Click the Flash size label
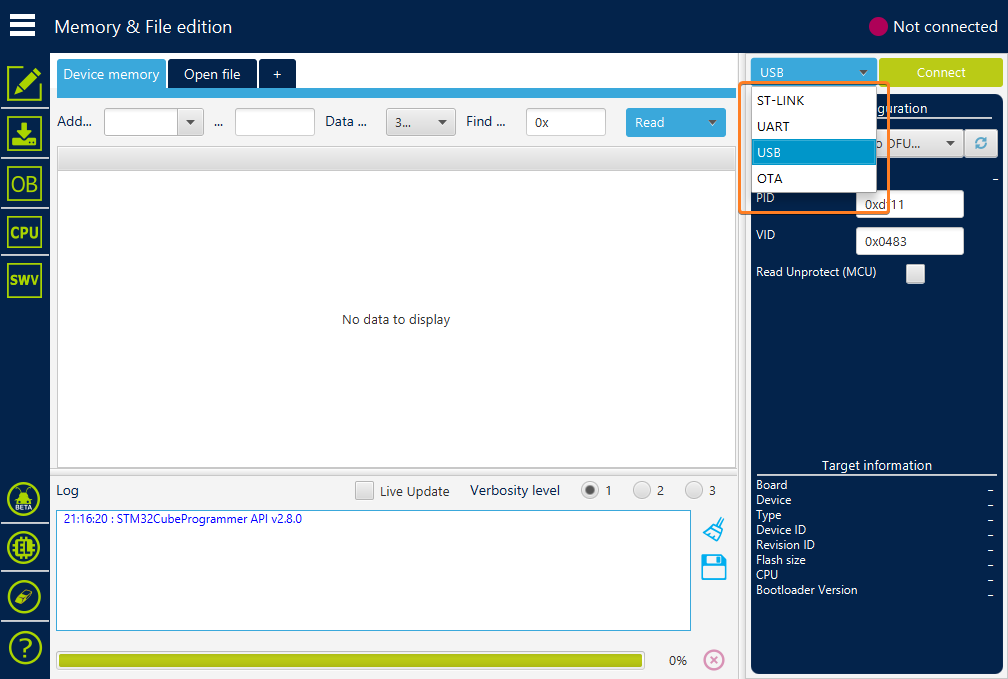Viewport: 1008px width, 679px height. tap(780, 559)
